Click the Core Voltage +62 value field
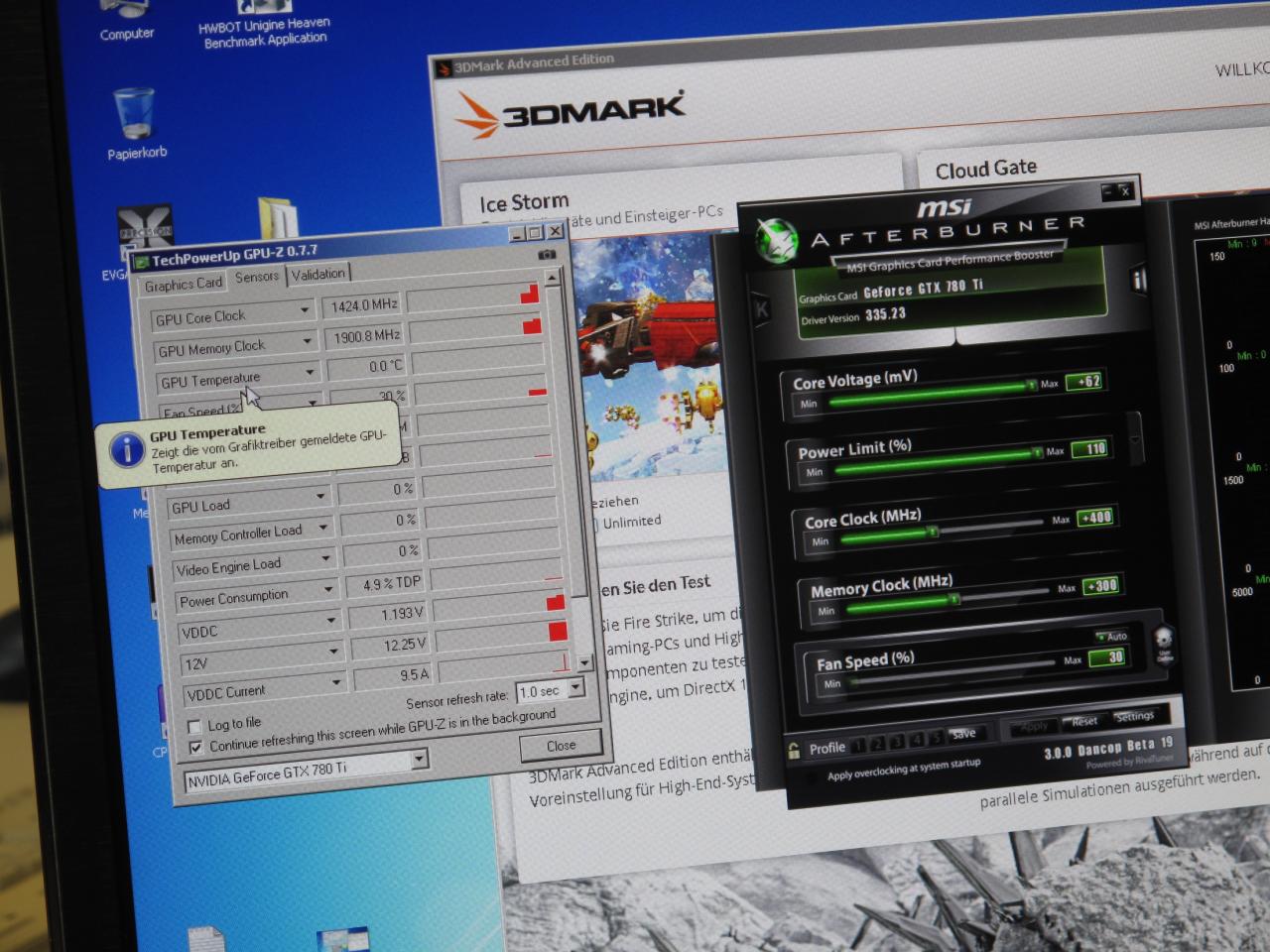1270x952 pixels. (1083, 381)
